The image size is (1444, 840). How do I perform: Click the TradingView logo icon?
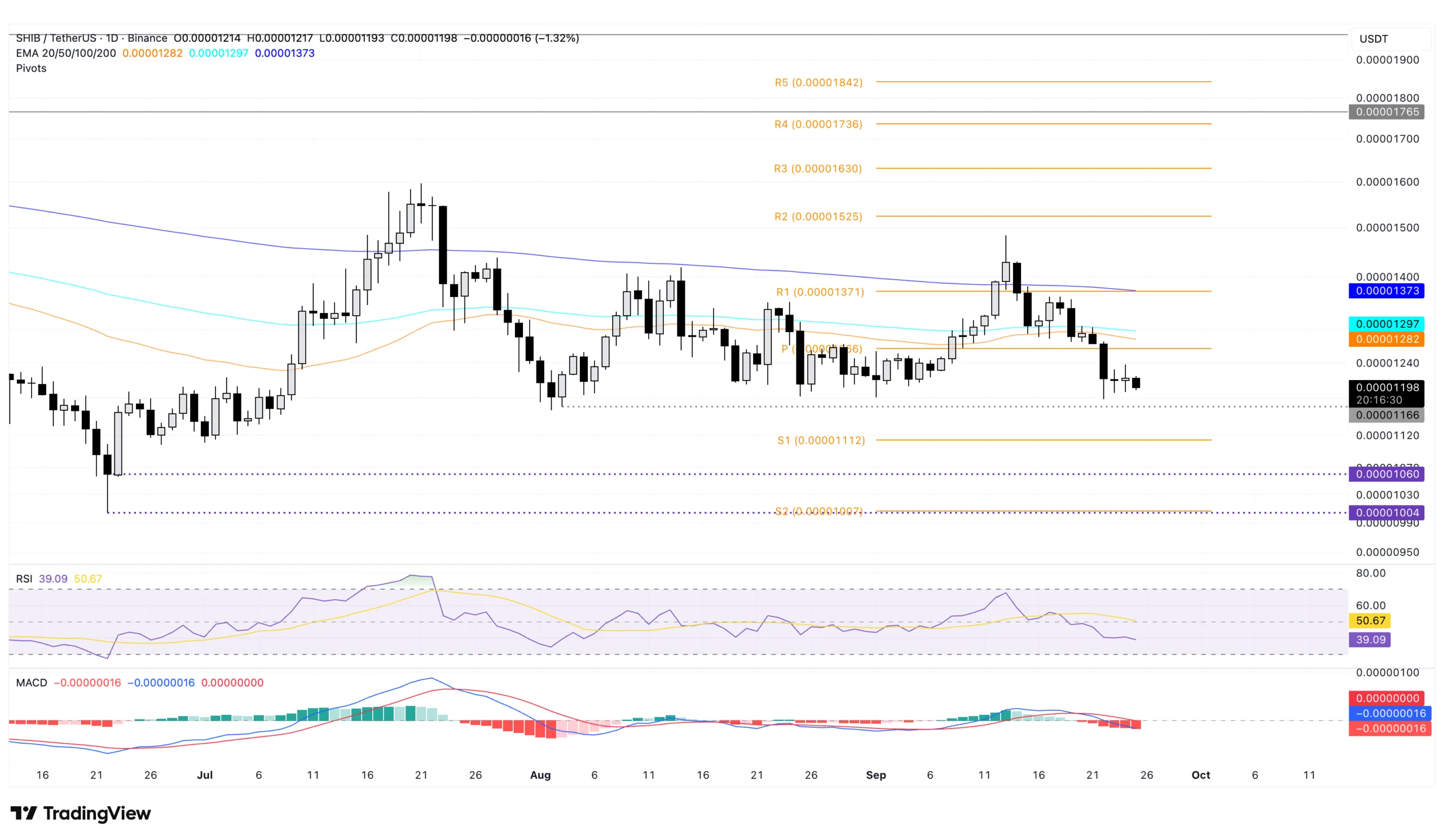click(x=24, y=812)
